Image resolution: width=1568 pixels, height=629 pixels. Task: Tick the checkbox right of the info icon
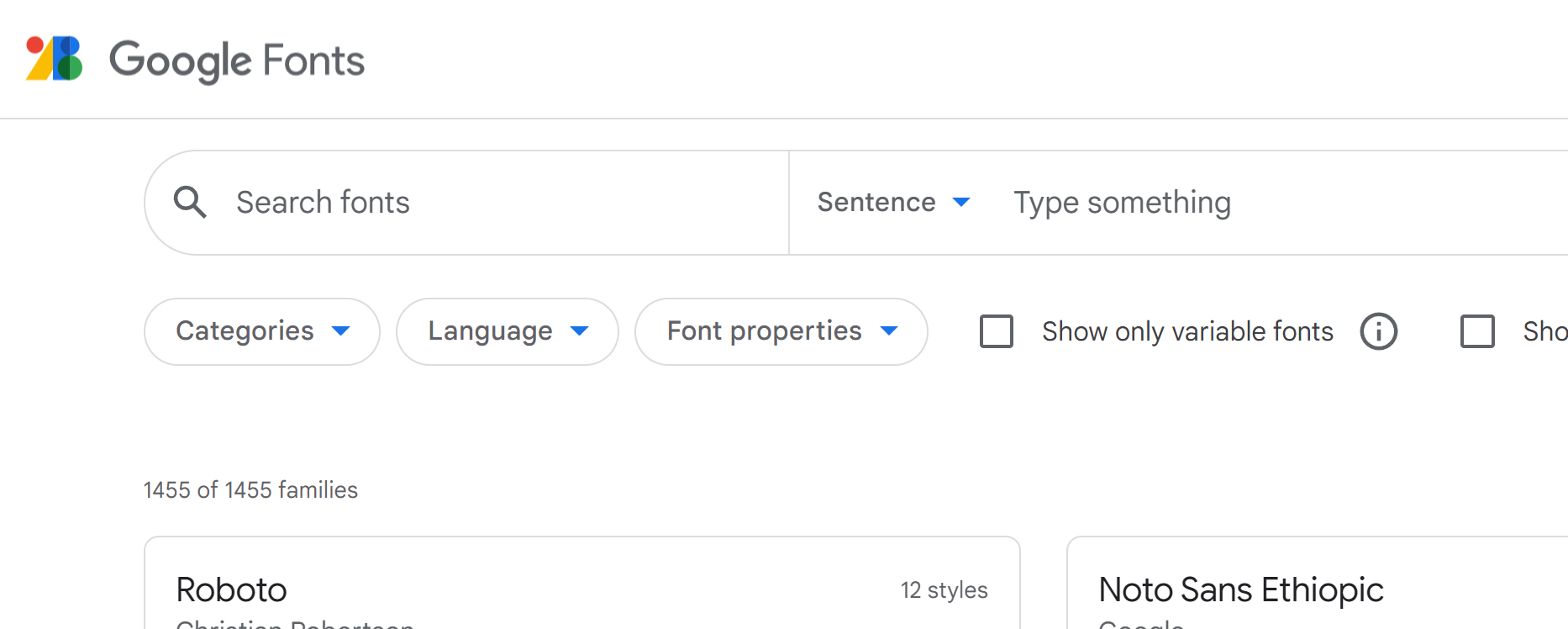[x=1477, y=331]
